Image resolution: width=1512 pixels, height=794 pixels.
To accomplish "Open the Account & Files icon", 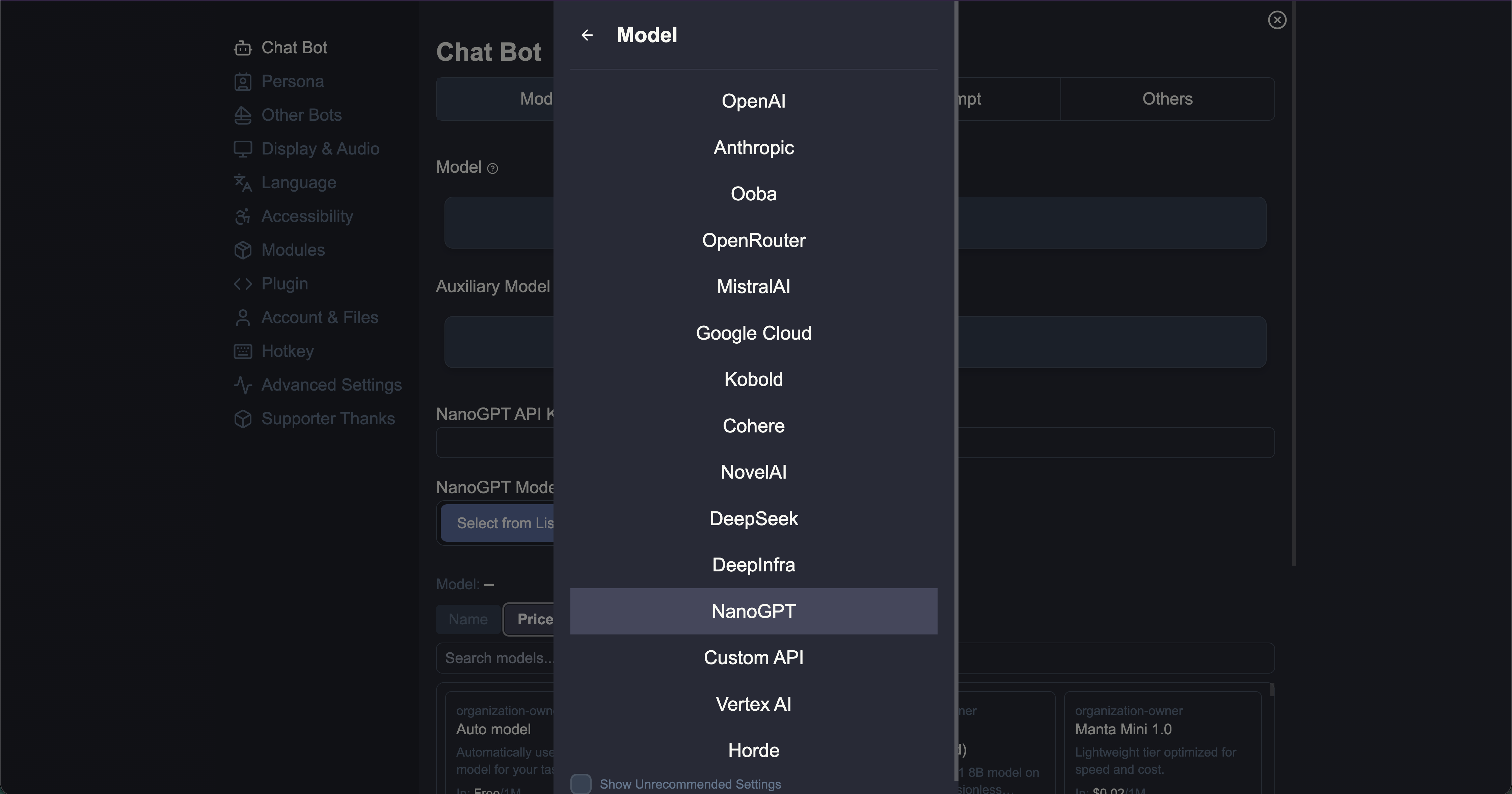I will 243,317.
